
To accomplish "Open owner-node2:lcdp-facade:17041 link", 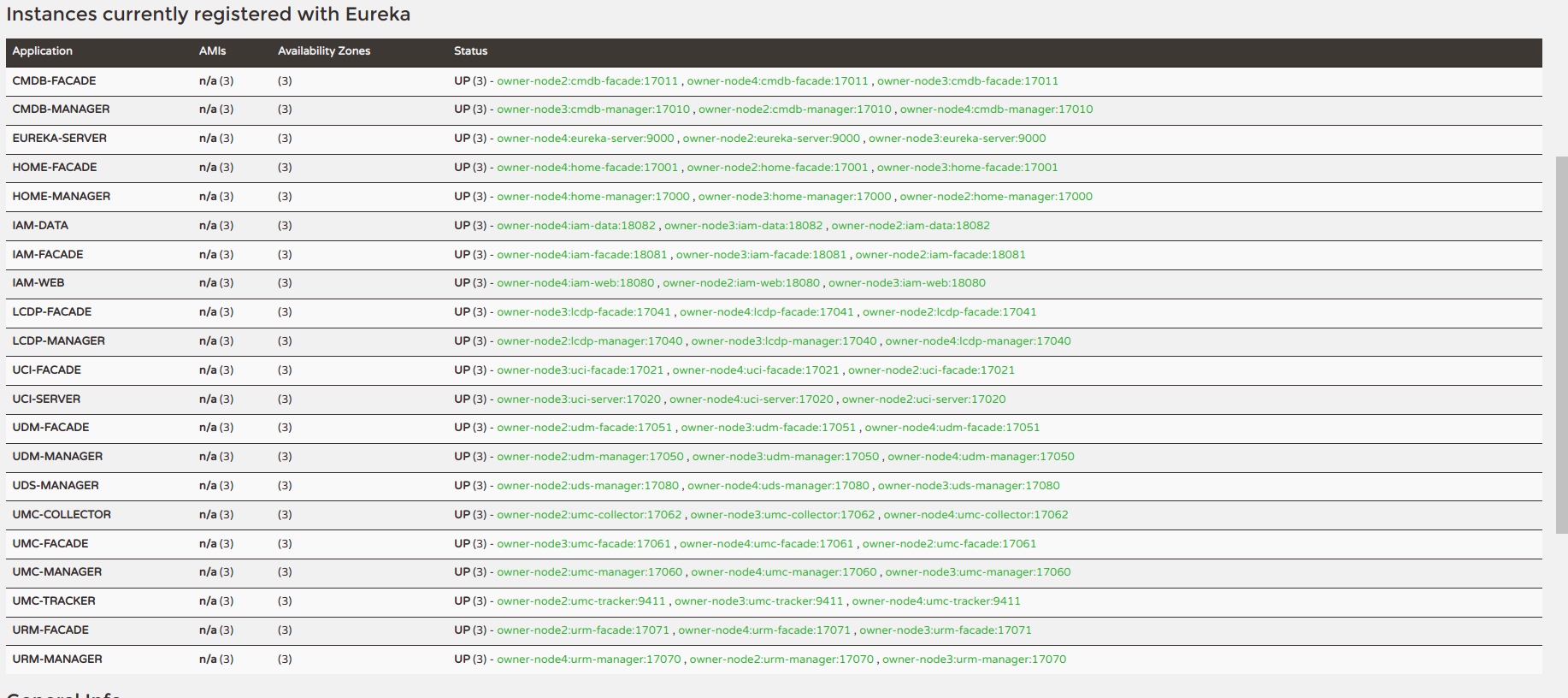I will pyautogui.click(x=950, y=312).
